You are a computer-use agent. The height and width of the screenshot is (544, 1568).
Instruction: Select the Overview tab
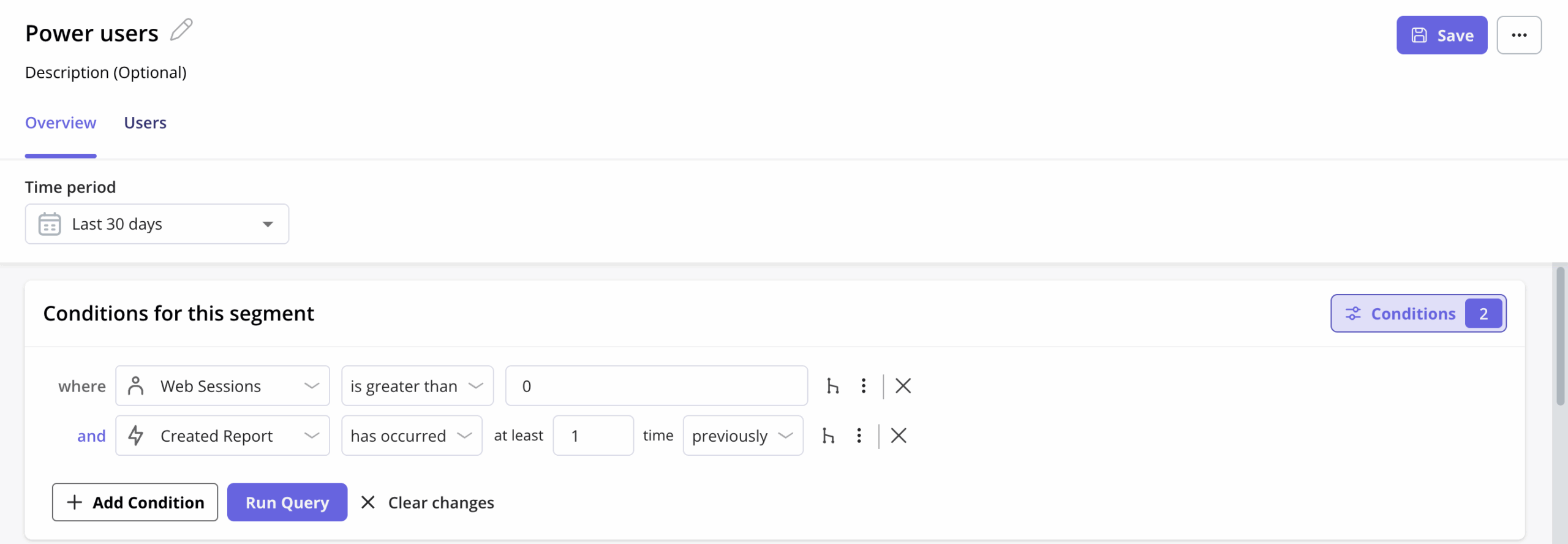point(60,123)
